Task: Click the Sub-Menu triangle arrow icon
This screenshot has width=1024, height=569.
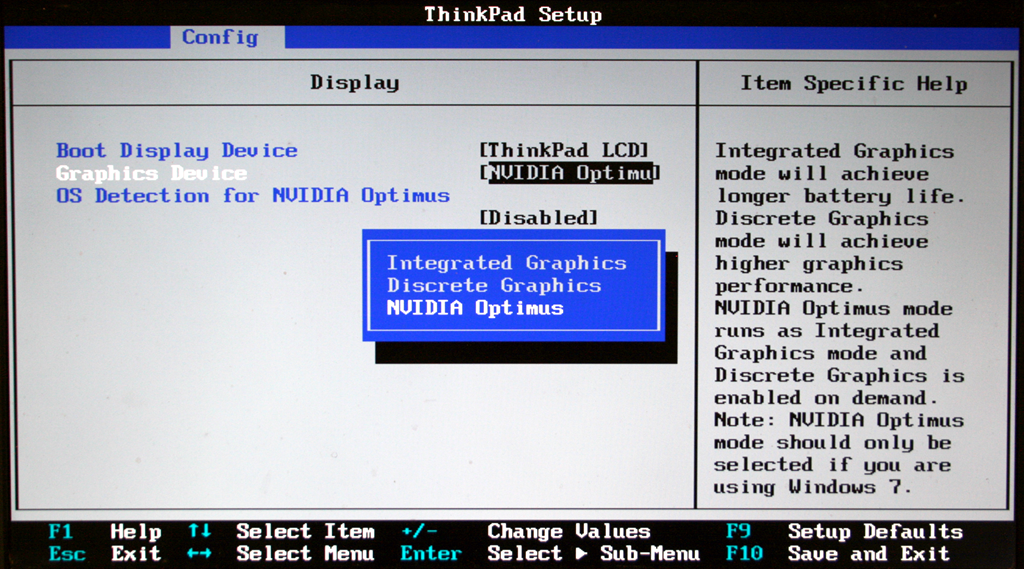Action: [581, 554]
